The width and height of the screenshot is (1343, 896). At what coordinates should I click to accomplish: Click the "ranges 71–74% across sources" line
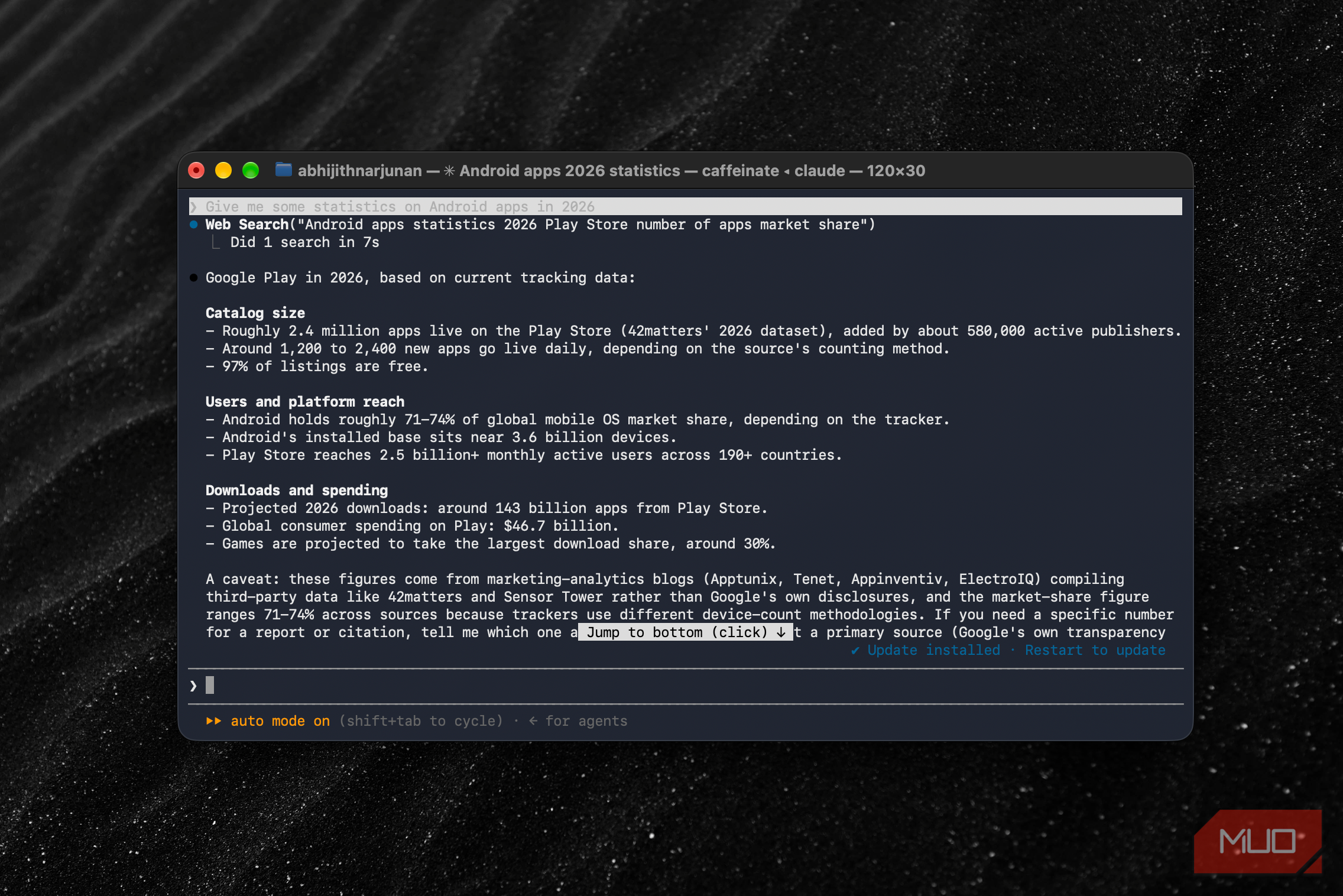coord(690,615)
